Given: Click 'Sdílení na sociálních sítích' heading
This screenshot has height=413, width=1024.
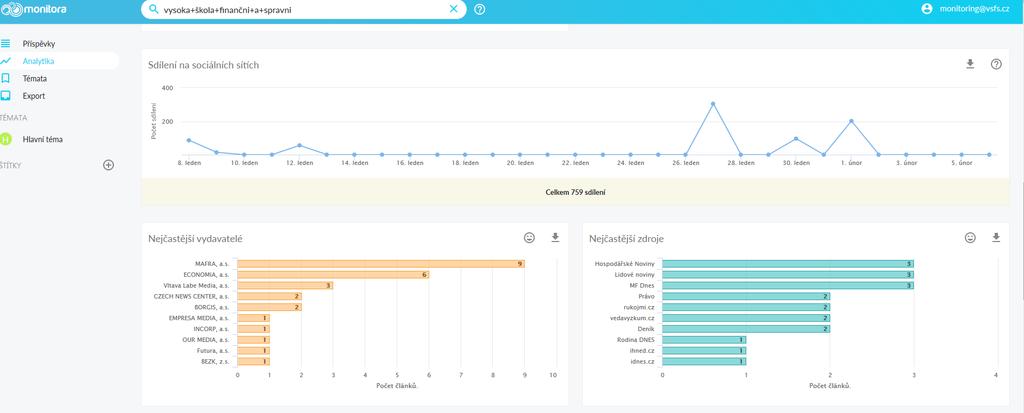Looking at the screenshot, I should click(x=204, y=65).
